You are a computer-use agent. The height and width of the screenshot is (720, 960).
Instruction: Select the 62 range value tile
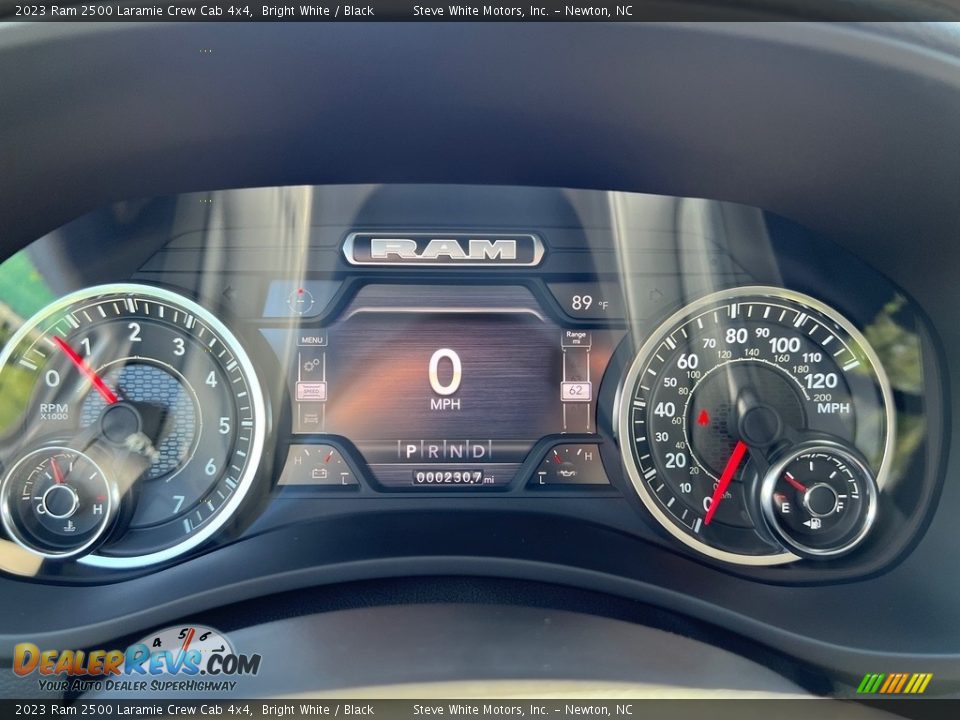[576, 390]
